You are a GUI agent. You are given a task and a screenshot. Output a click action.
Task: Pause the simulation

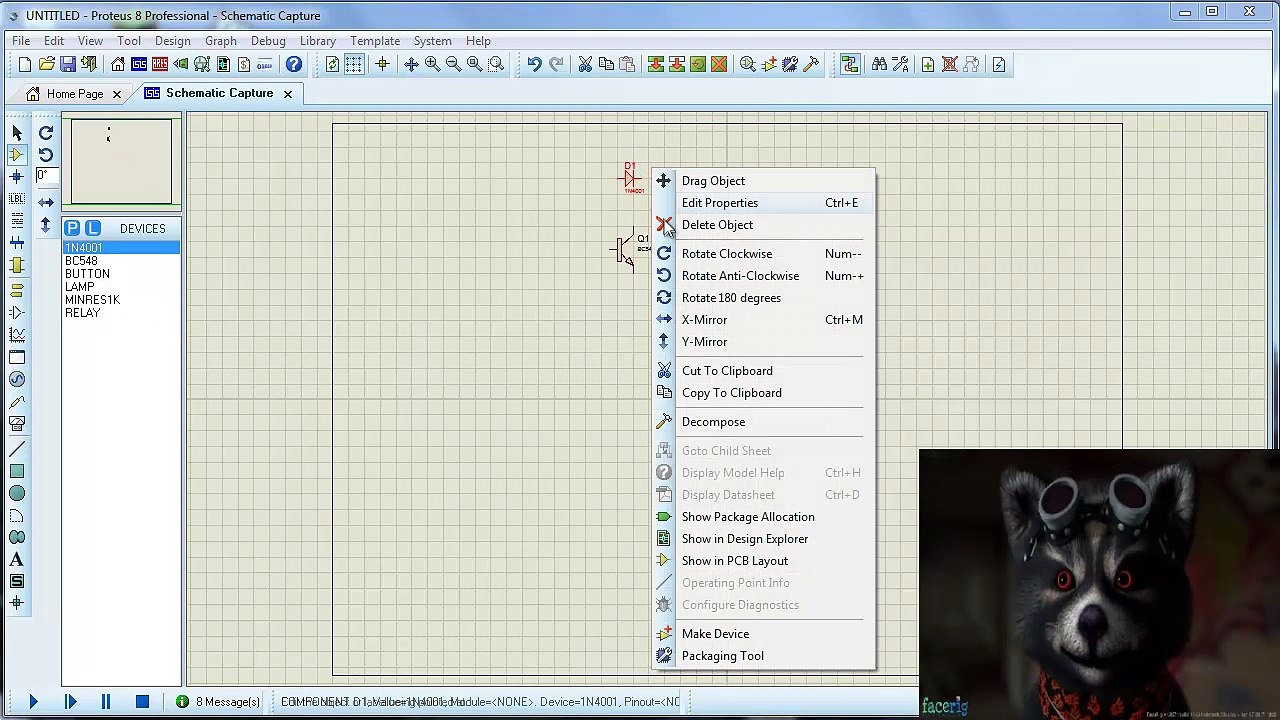(x=105, y=702)
